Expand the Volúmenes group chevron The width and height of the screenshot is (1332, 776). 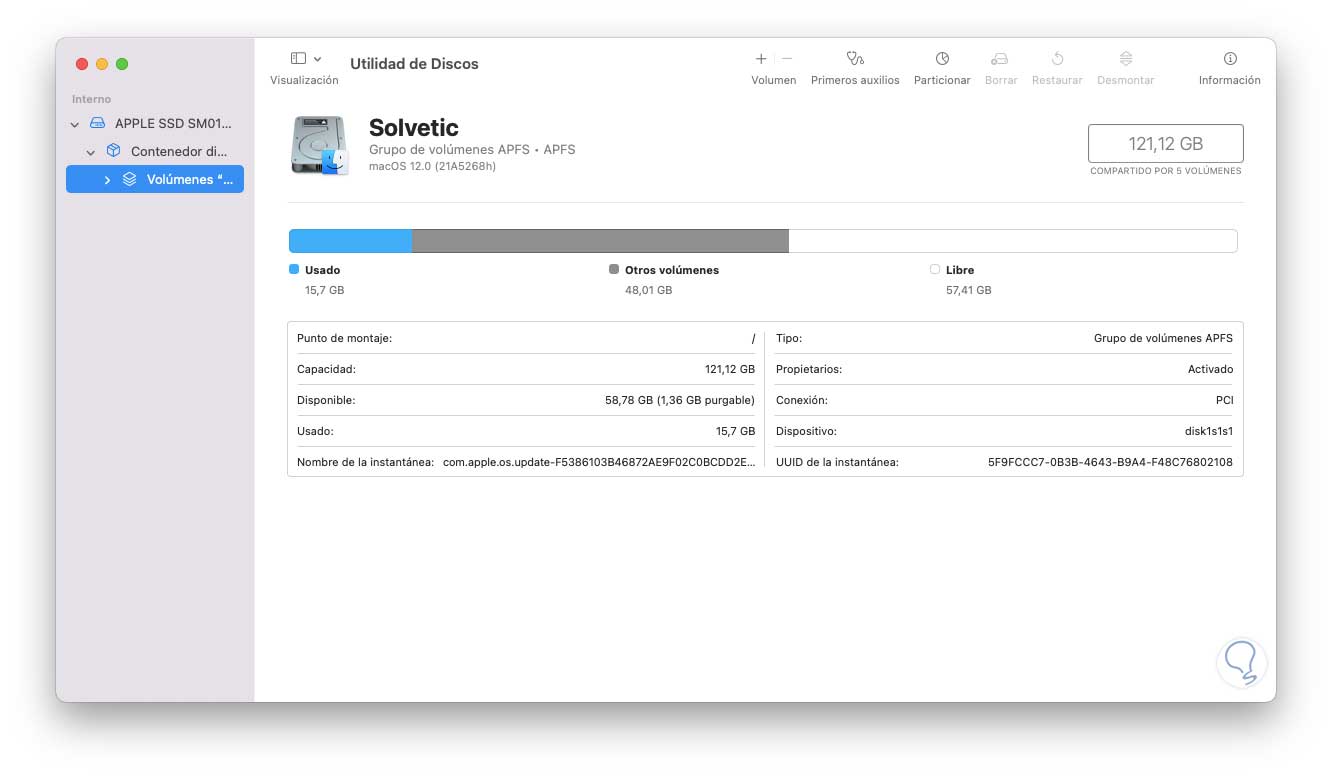click(x=107, y=180)
